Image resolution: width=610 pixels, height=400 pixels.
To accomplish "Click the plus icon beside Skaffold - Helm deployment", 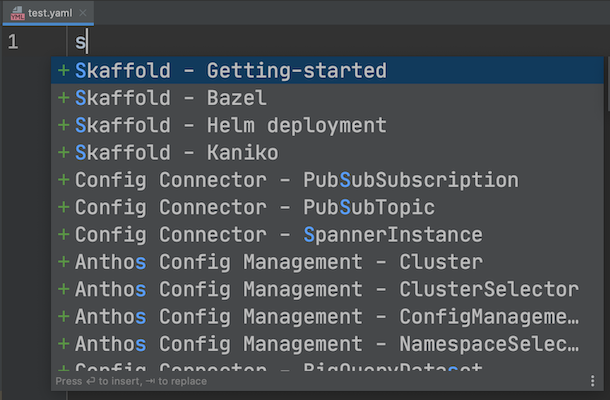I will tap(64, 126).
